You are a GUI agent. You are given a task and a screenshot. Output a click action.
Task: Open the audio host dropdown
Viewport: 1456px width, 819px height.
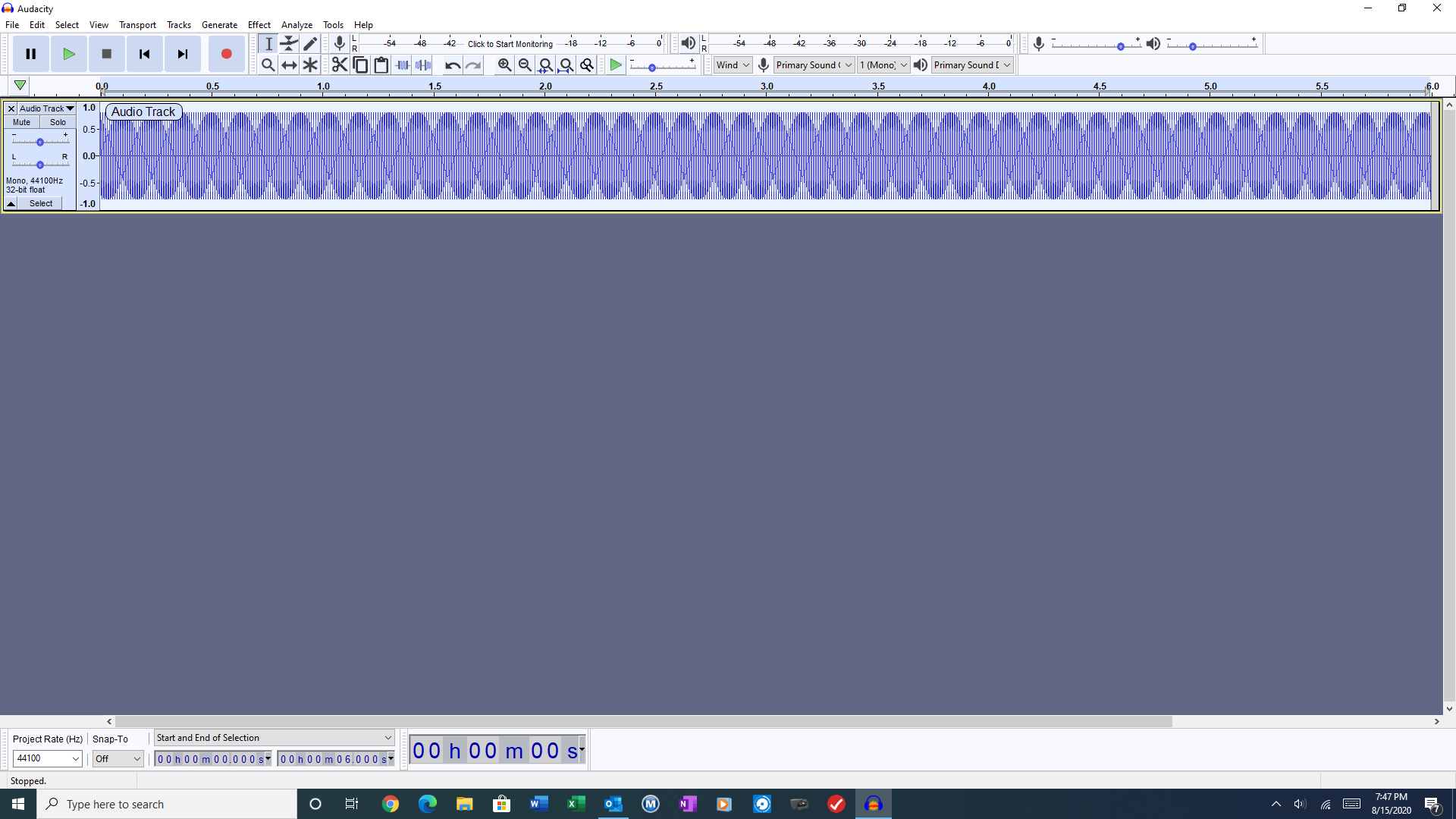tap(733, 65)
